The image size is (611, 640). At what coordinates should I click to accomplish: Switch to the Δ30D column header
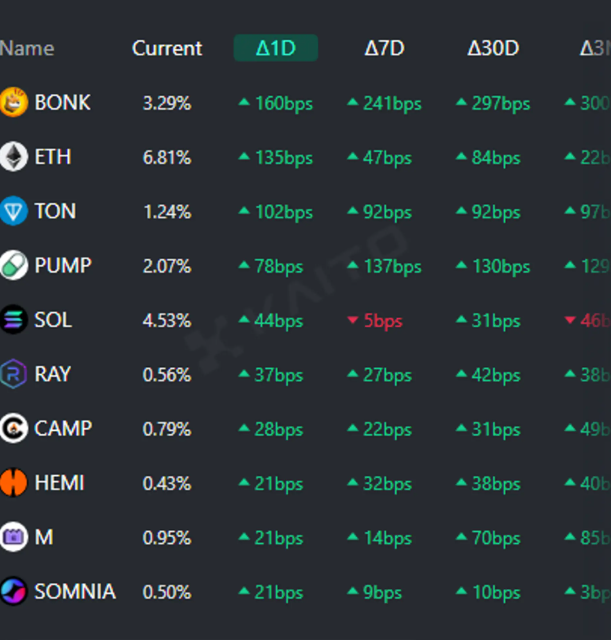[x=493, y=48]
